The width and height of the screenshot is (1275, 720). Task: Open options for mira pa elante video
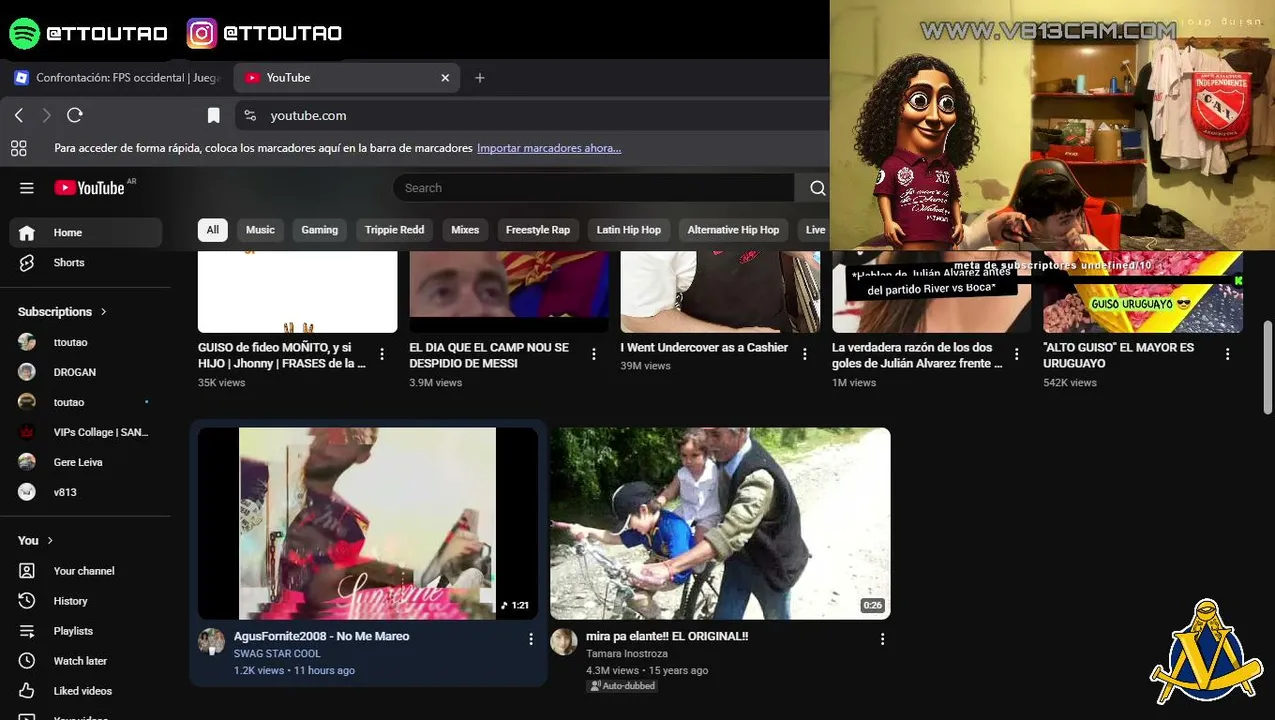[882, 639]
